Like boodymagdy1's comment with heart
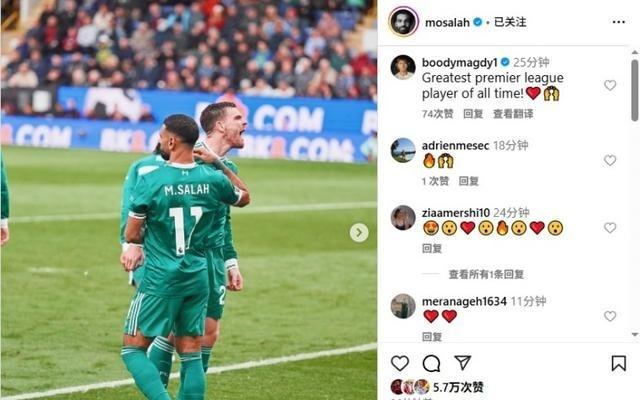 (610, 85)
